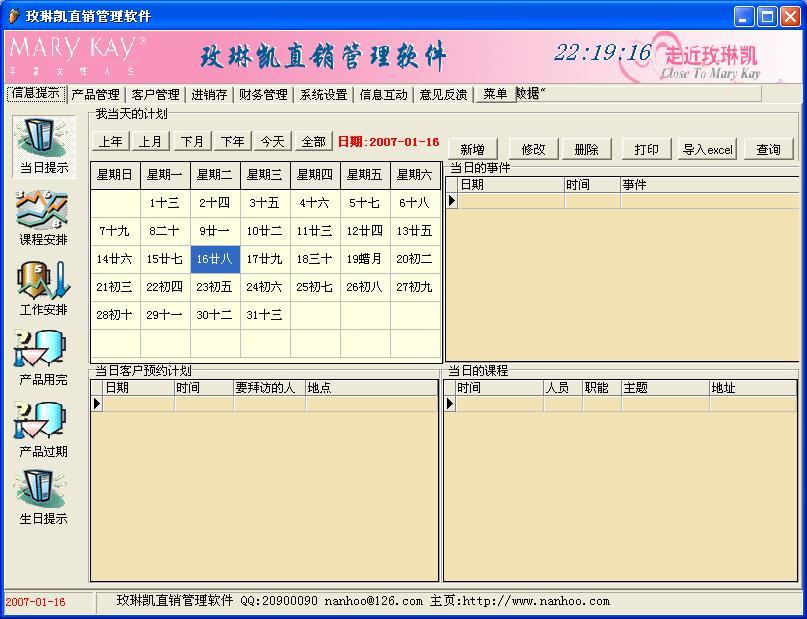The image size is (807, 619).
Task: Go to next month with 下月
Action: [x=192, y=141]
